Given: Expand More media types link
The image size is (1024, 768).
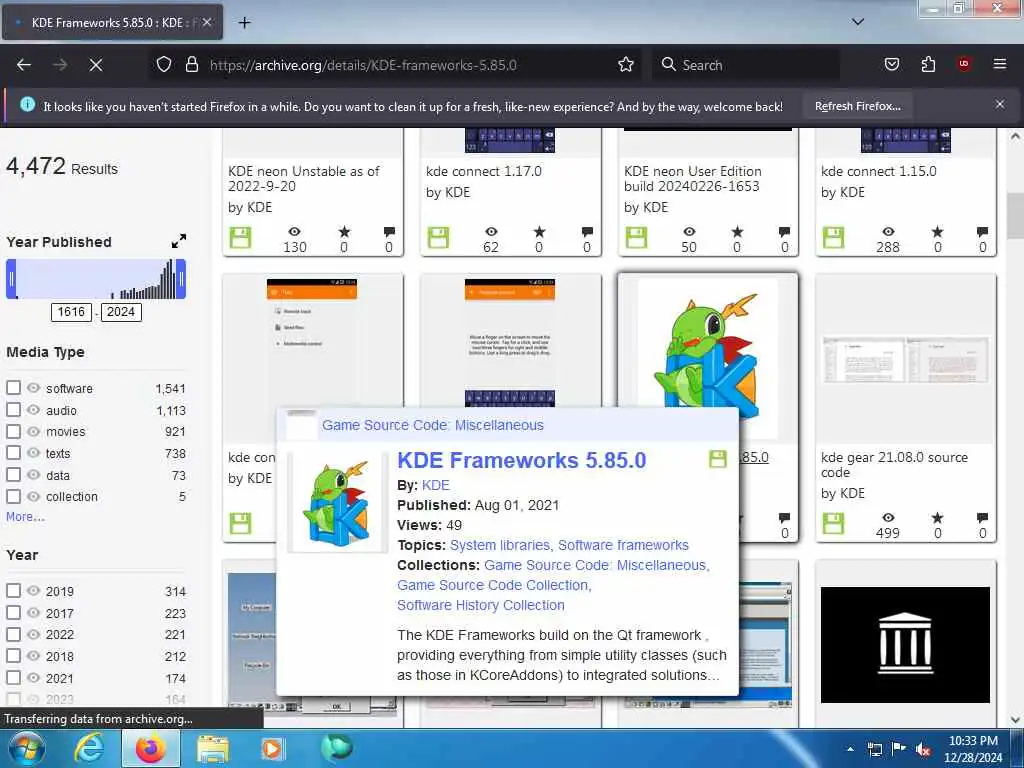Looking at the screenshot, I should click(x=25, y=517).
